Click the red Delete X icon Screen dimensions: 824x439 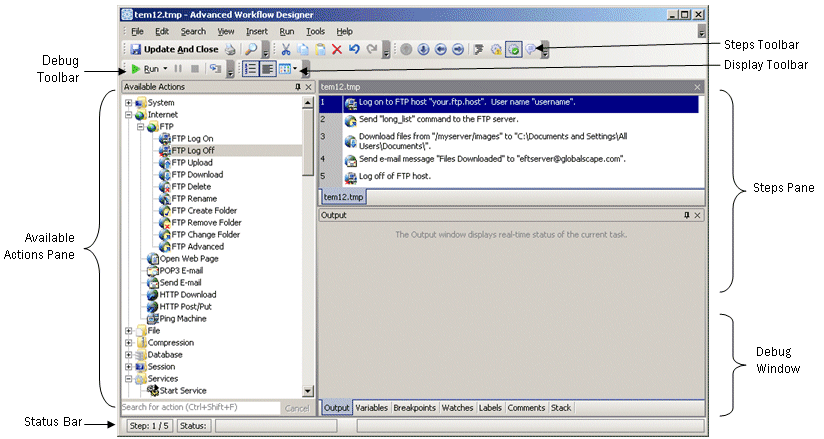coord(336,49)
